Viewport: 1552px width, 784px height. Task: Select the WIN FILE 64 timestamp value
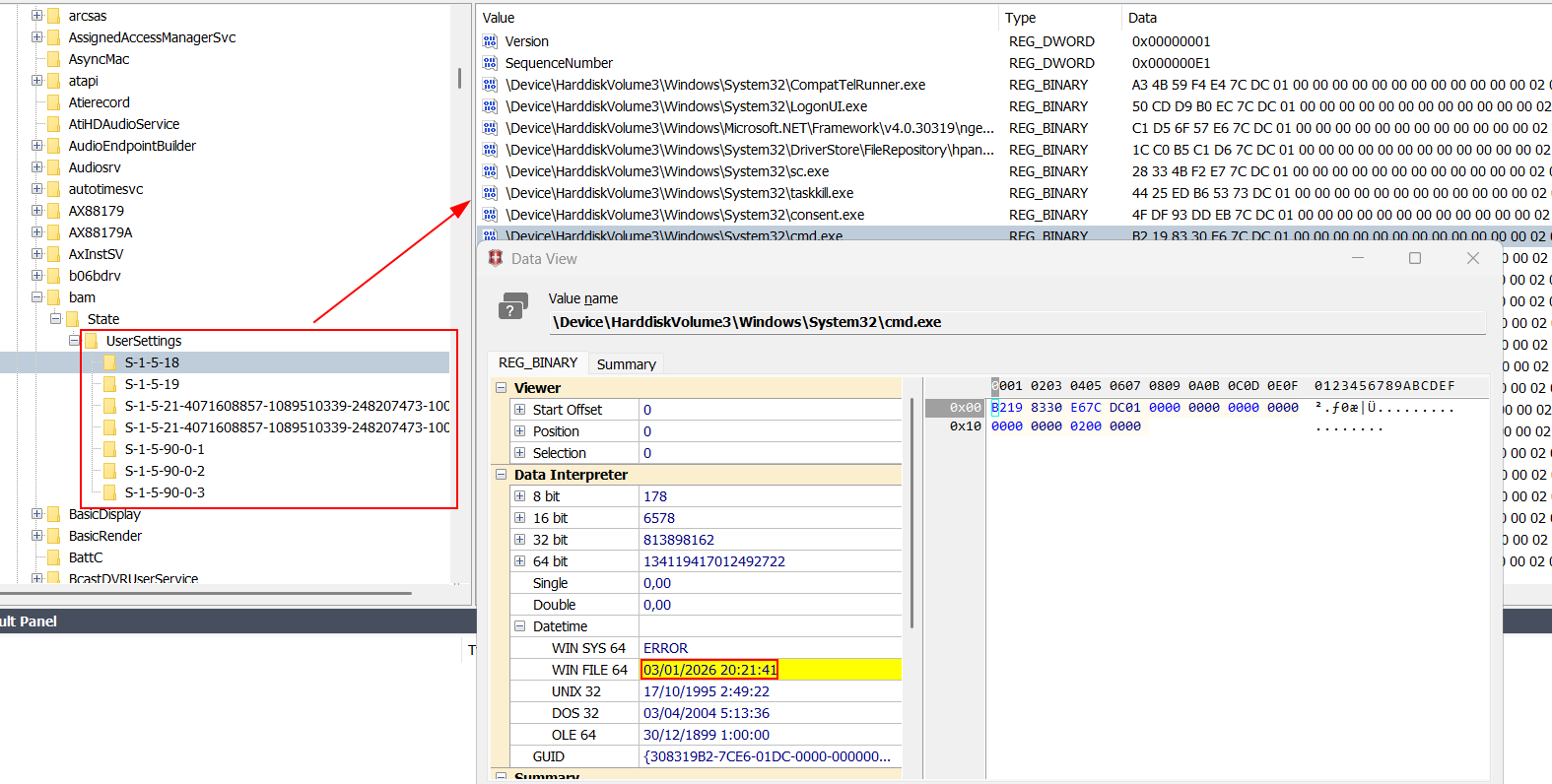(709, 670)
